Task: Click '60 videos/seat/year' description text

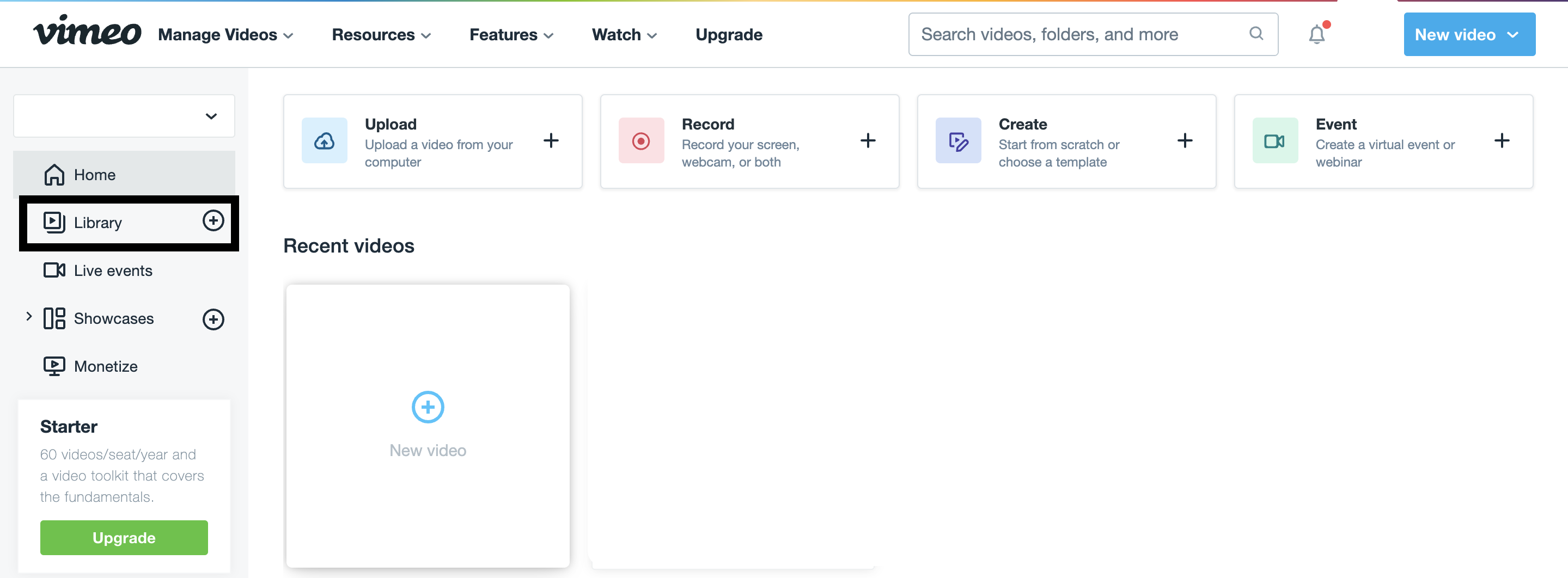Action: pyautogui.click(x=123, y=475)
